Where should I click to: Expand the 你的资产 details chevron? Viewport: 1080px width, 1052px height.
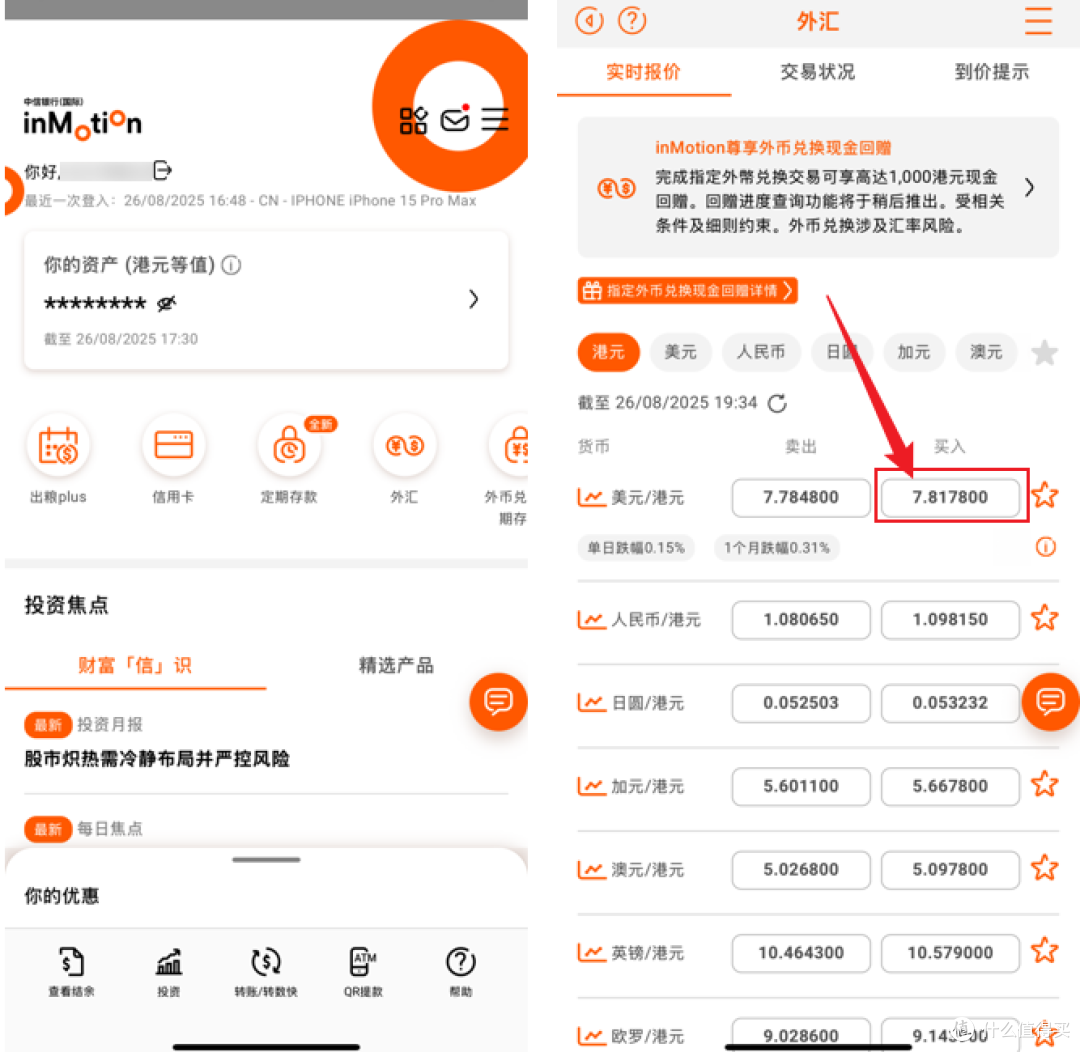click(x=473, y=298)
